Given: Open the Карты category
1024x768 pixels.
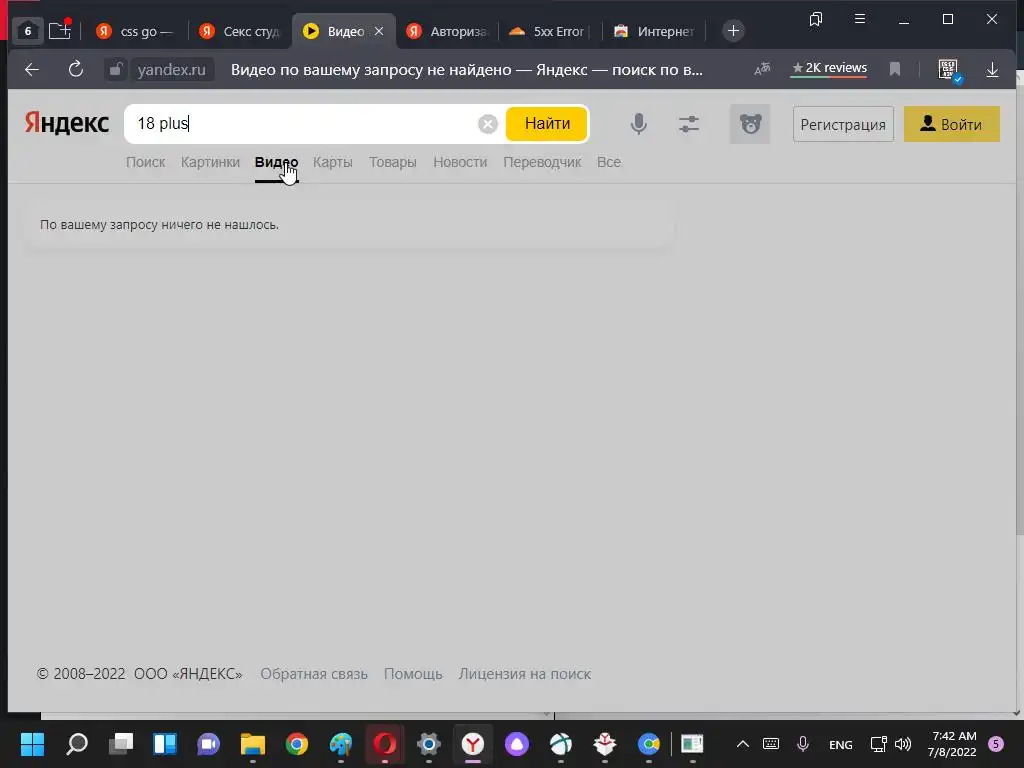Looking at the screenshot, I should [x=332, y=162].
